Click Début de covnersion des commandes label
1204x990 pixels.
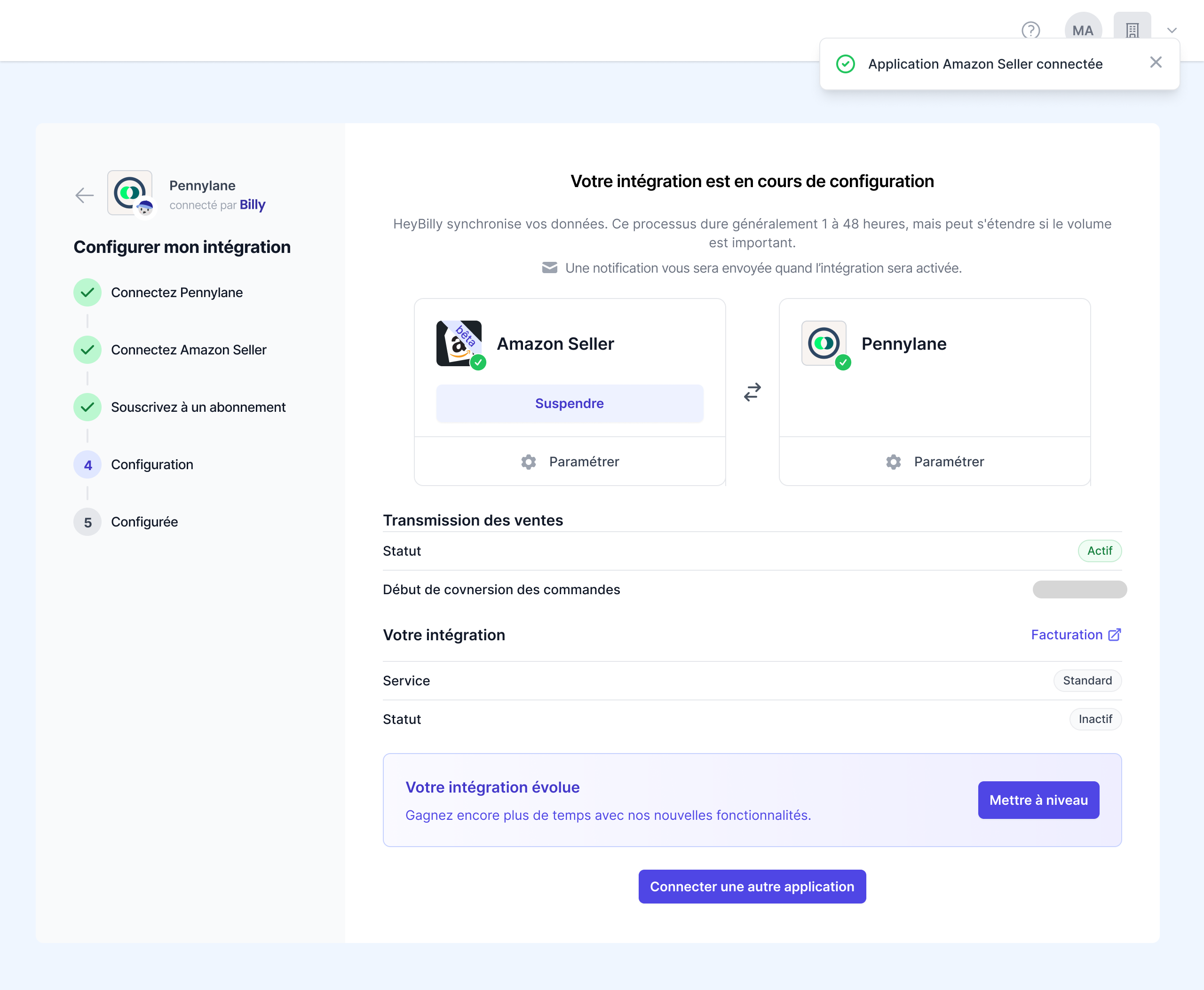click(501, 589)
